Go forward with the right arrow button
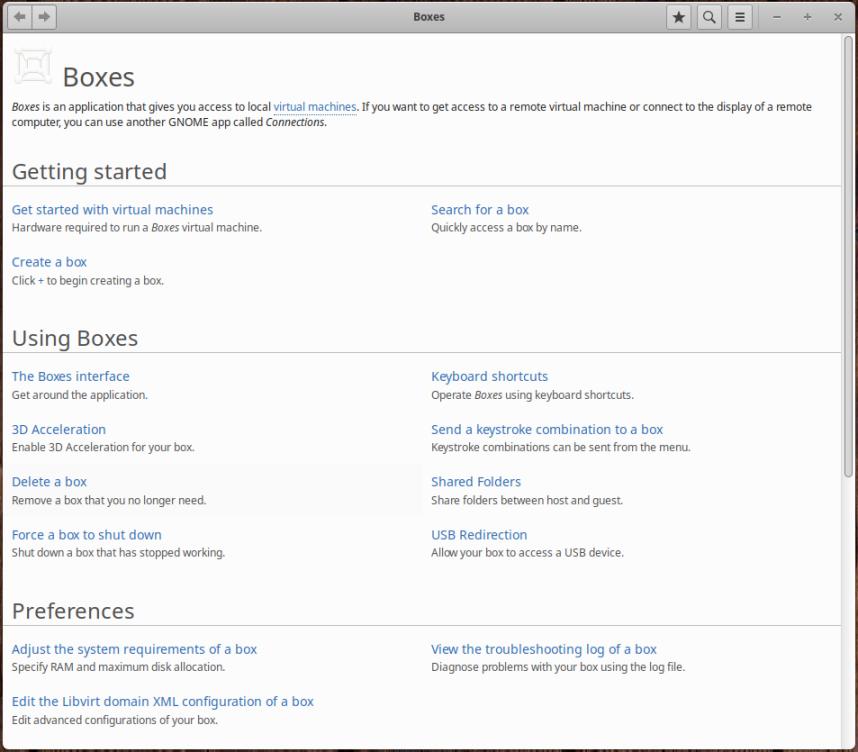Screen dimensions: 858x752 44,17
